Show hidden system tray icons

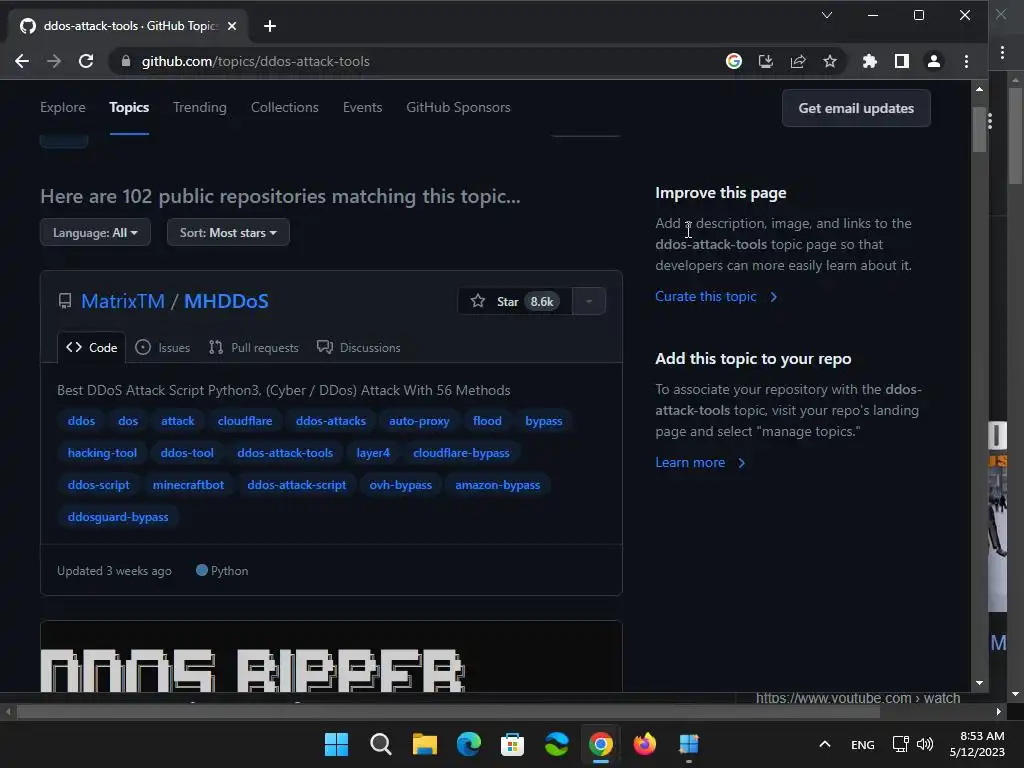tap(825, 744)
